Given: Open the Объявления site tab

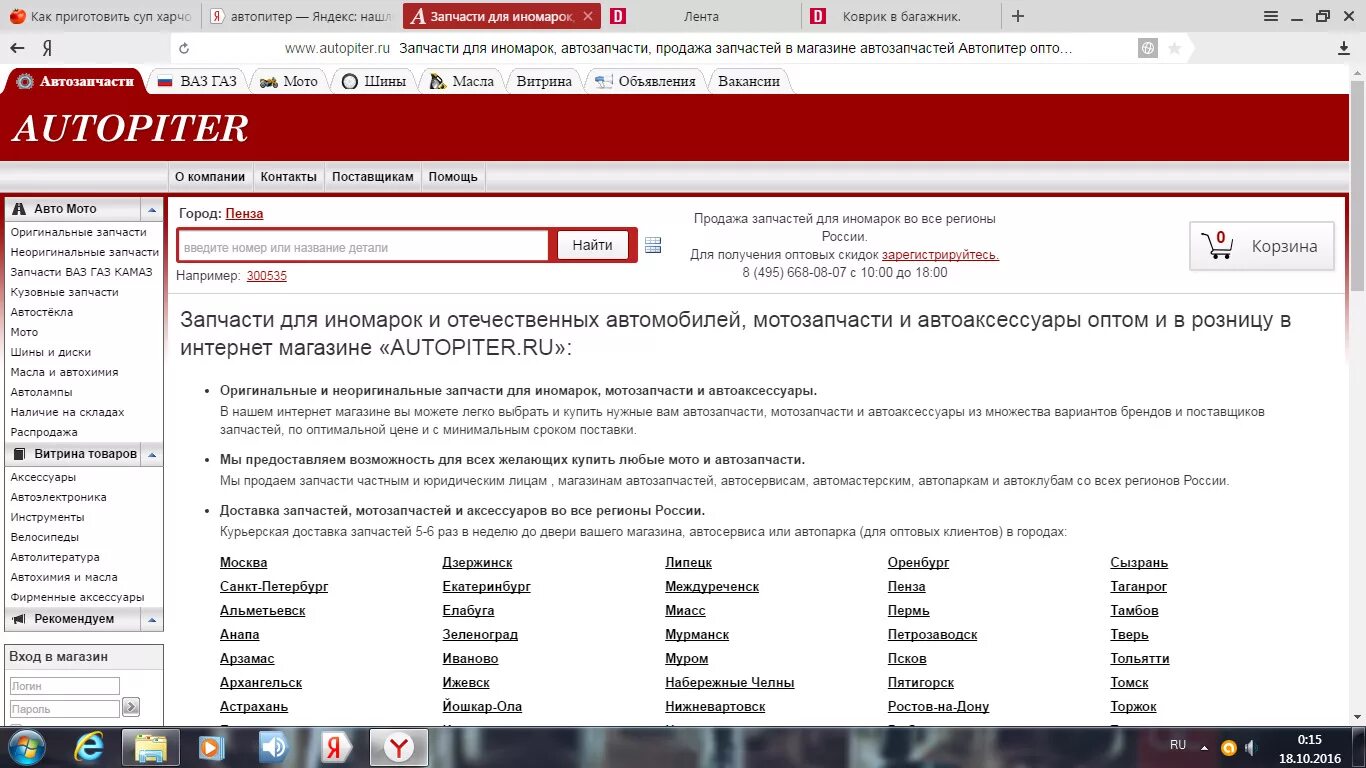Looking at the screenshot, I should 645,81.
